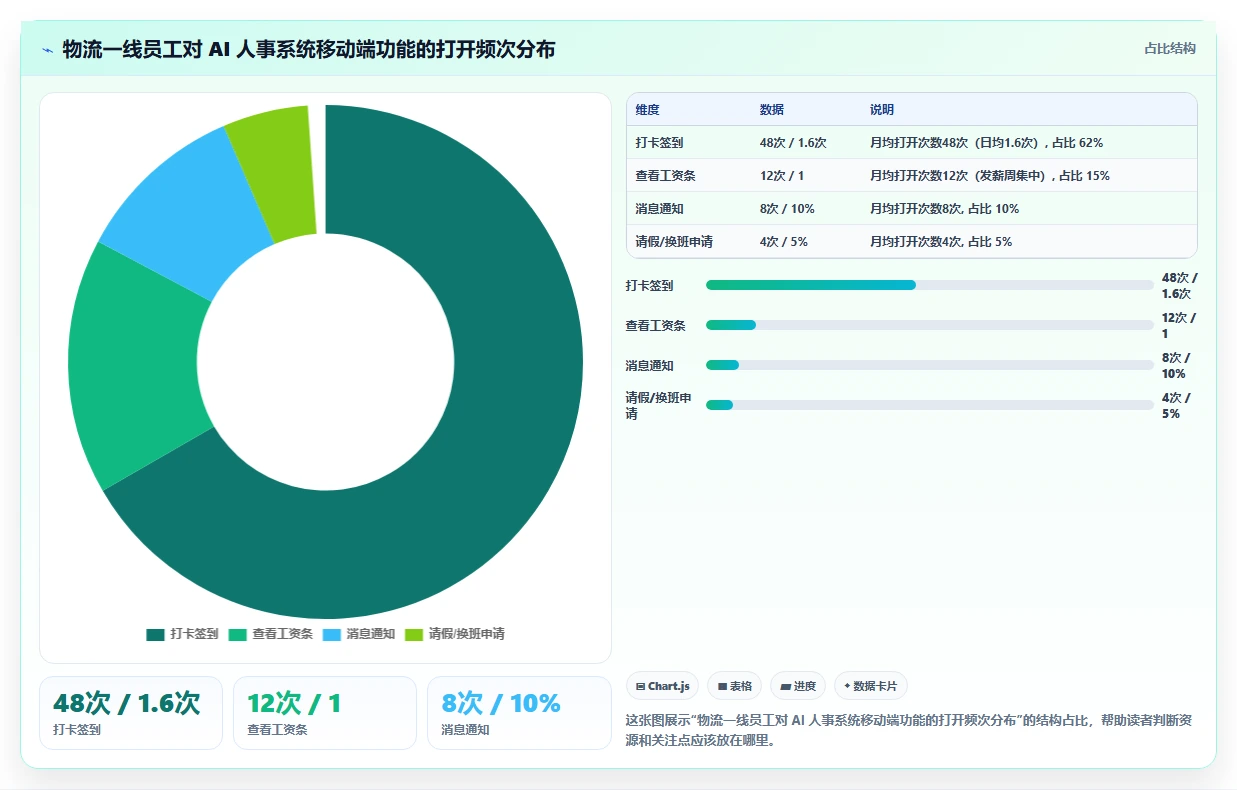Screen dimensions: 1237x790
Task: Click the summary paragraph under the tags
Action: (908, 731)
